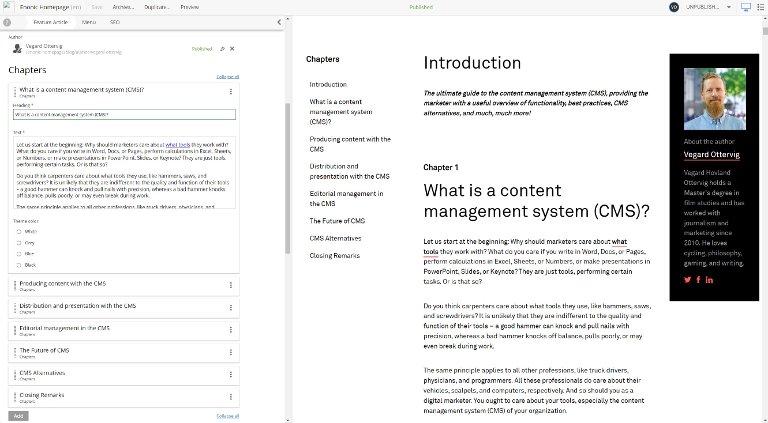
Task: Click the Add chapter button
Action: click(x=18, y=416)
